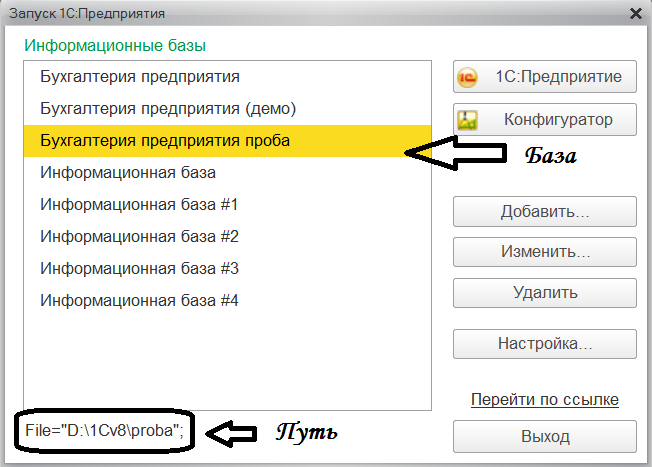Select Информационная база #2
The height and width of the screenshot is (467, 652).
(227, 237)
